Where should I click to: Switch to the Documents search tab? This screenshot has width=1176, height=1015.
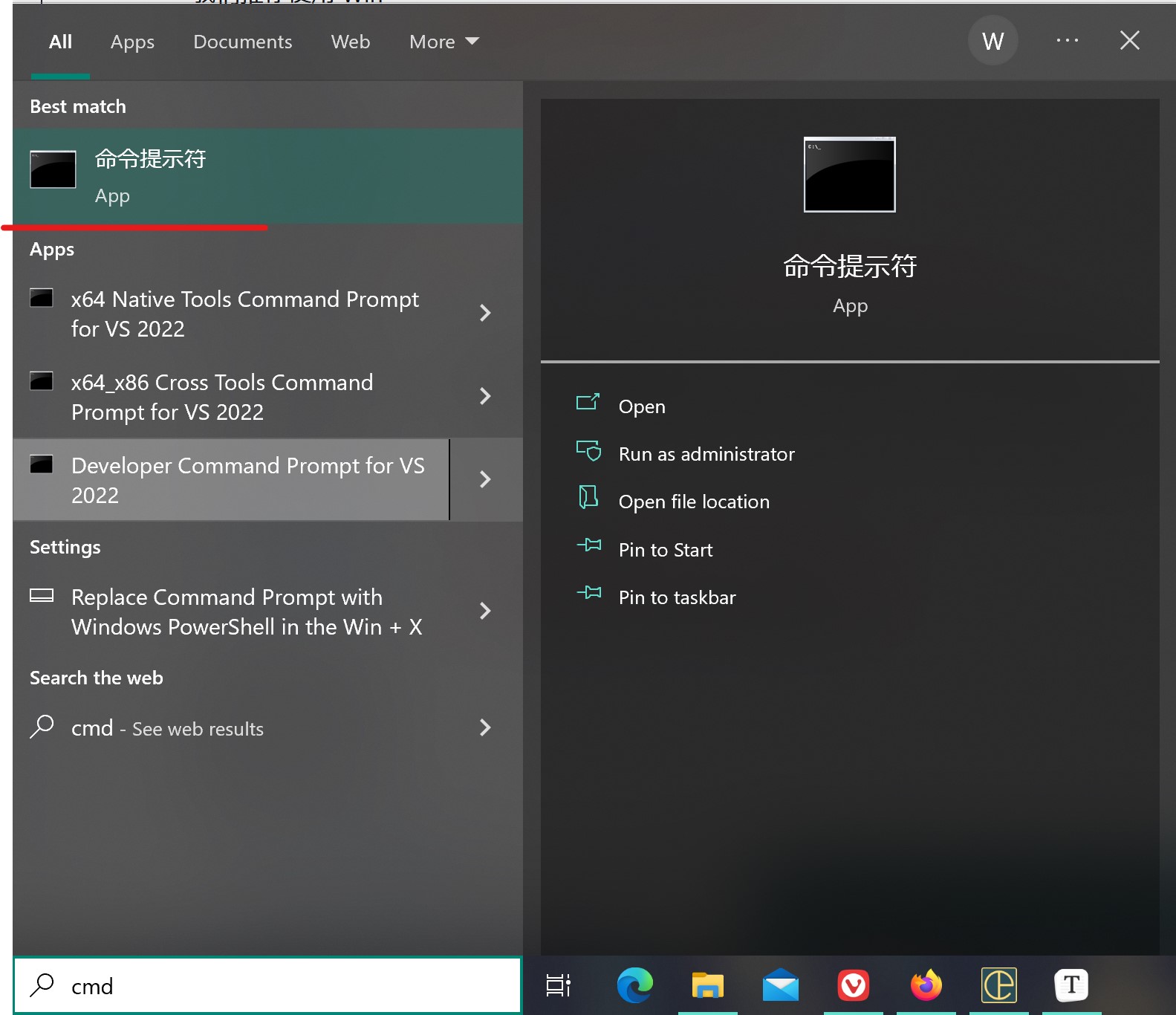click(x=242, y=42)
